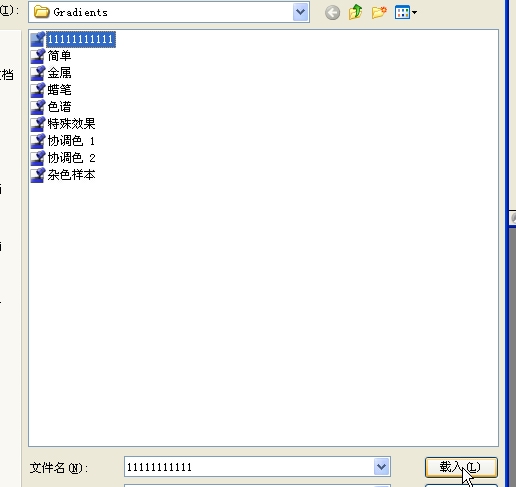Image resolution: width=516 pixels, height=487 pixels.
Task: Click empty area of the file list
Action: pyautogui.click(x=263, y=300)
